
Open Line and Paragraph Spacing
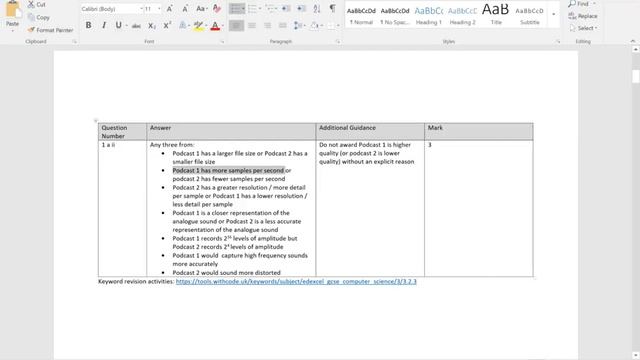[298, 26]
